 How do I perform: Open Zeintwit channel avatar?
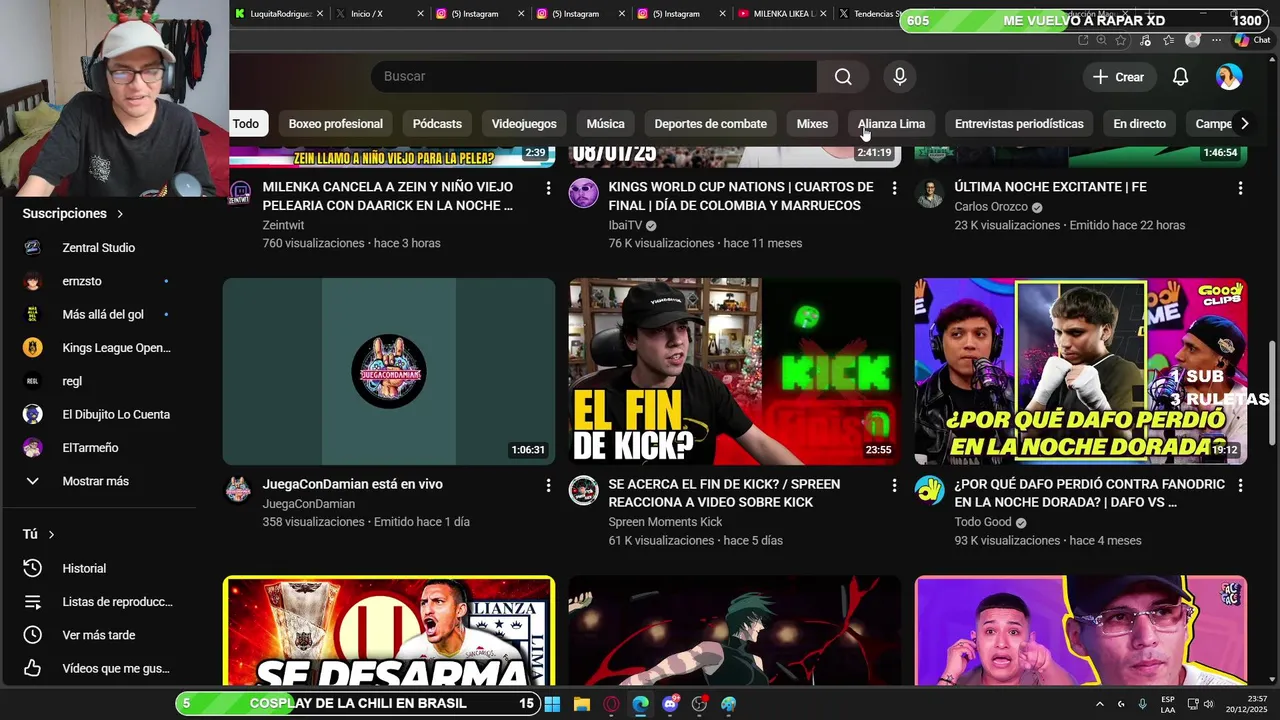238,193
